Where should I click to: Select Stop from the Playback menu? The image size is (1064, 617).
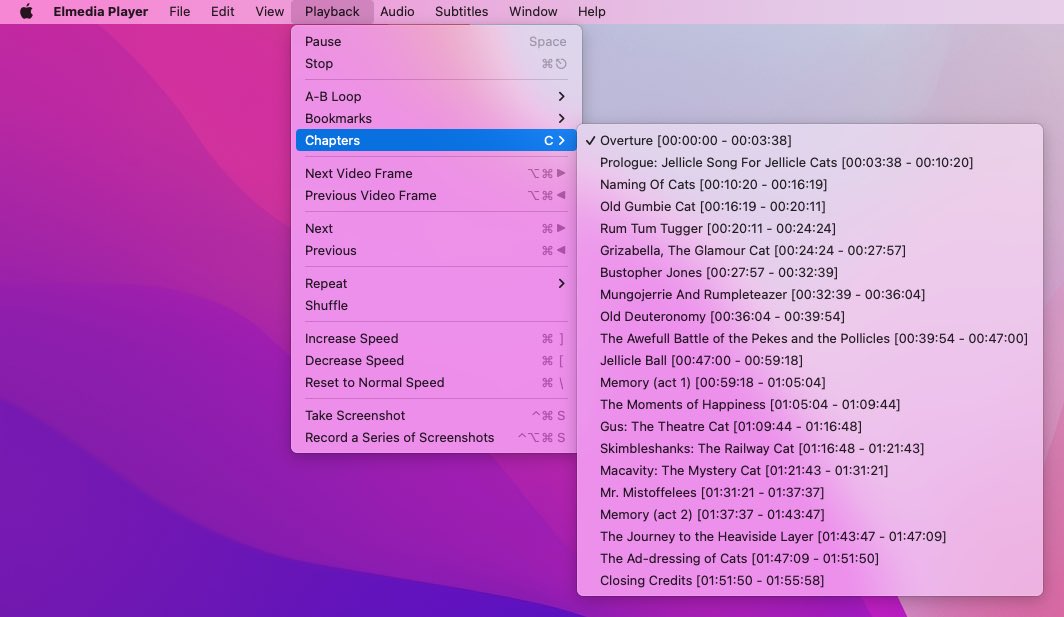[319, 63]
